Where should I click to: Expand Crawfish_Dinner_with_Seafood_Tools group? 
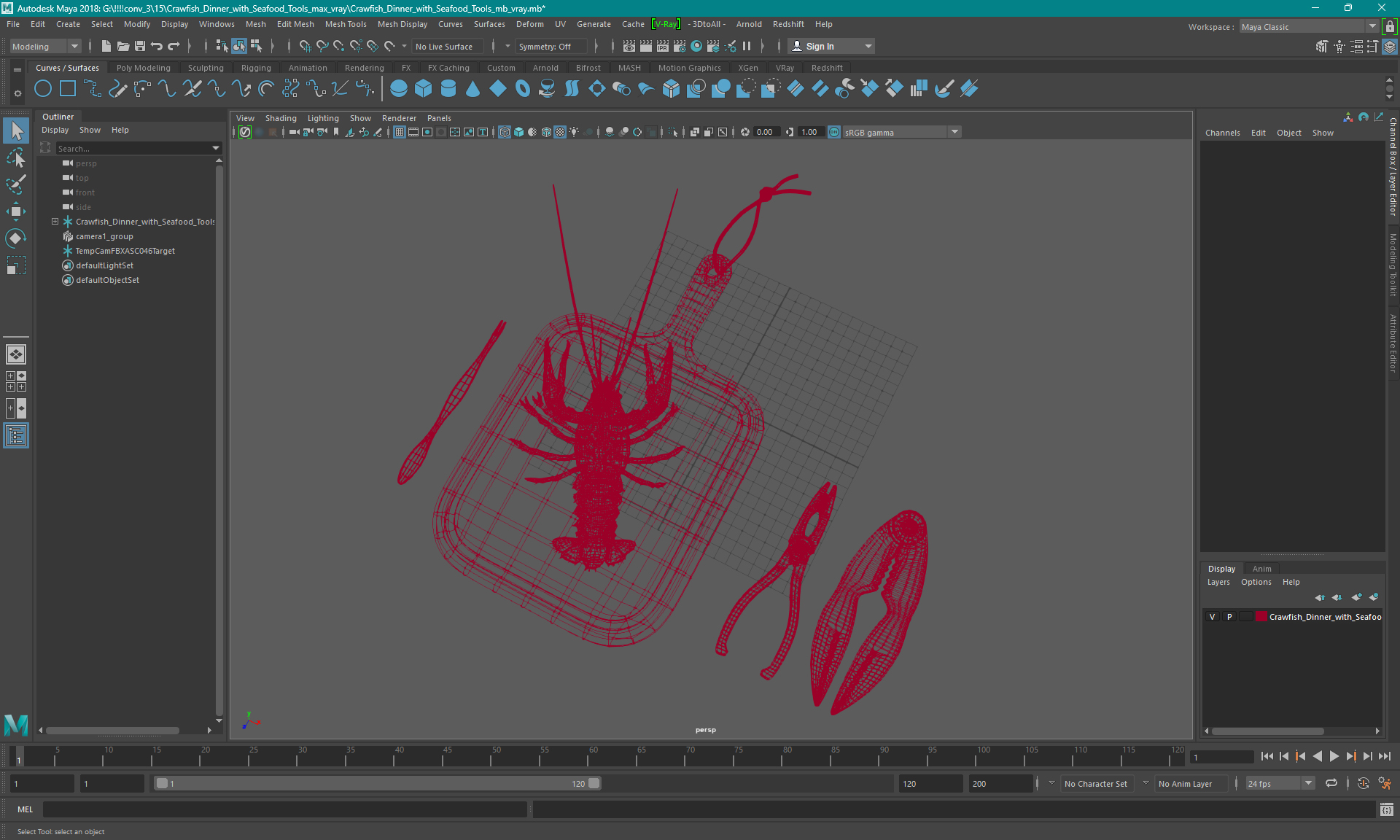(x=54, y=221)
